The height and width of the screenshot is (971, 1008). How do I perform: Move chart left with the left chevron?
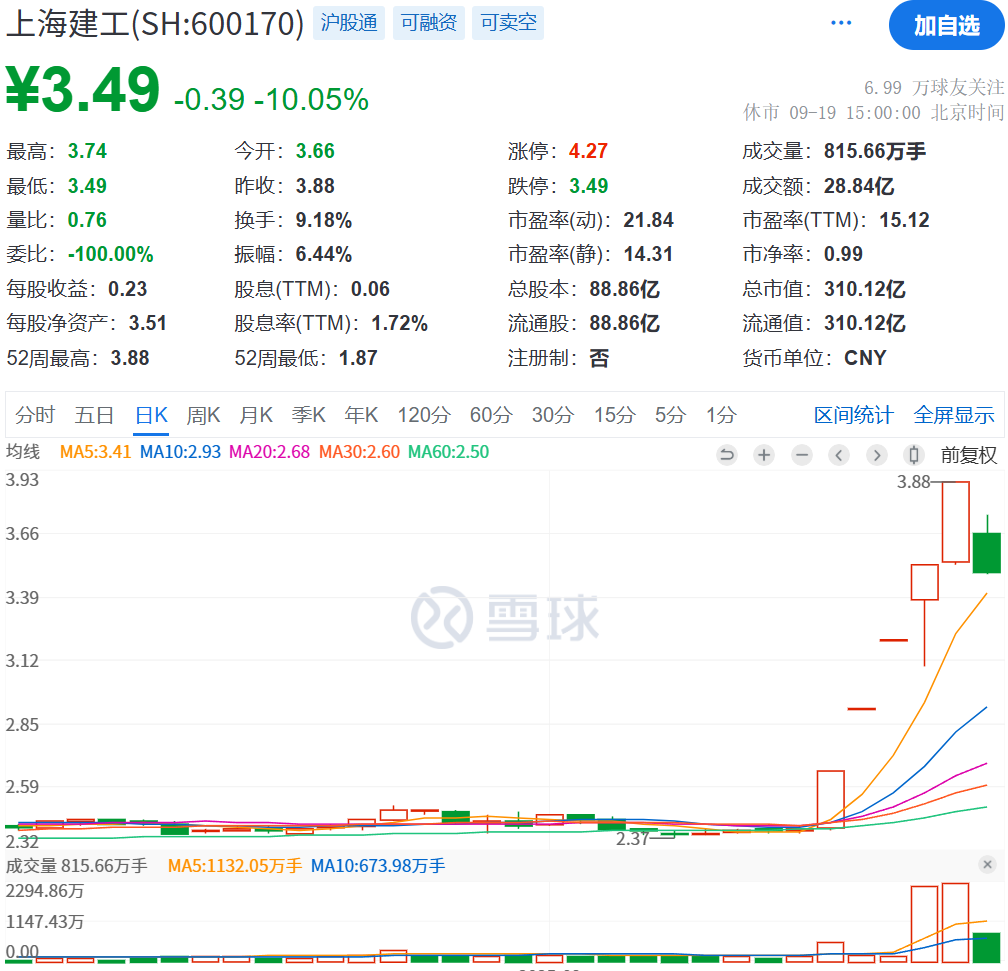pyautogui.click(x=839, y=455)
